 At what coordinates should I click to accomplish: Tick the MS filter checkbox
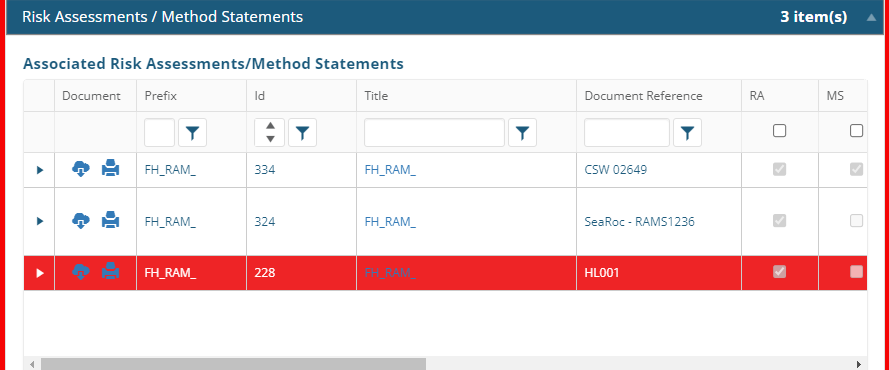tap(856, 131)
